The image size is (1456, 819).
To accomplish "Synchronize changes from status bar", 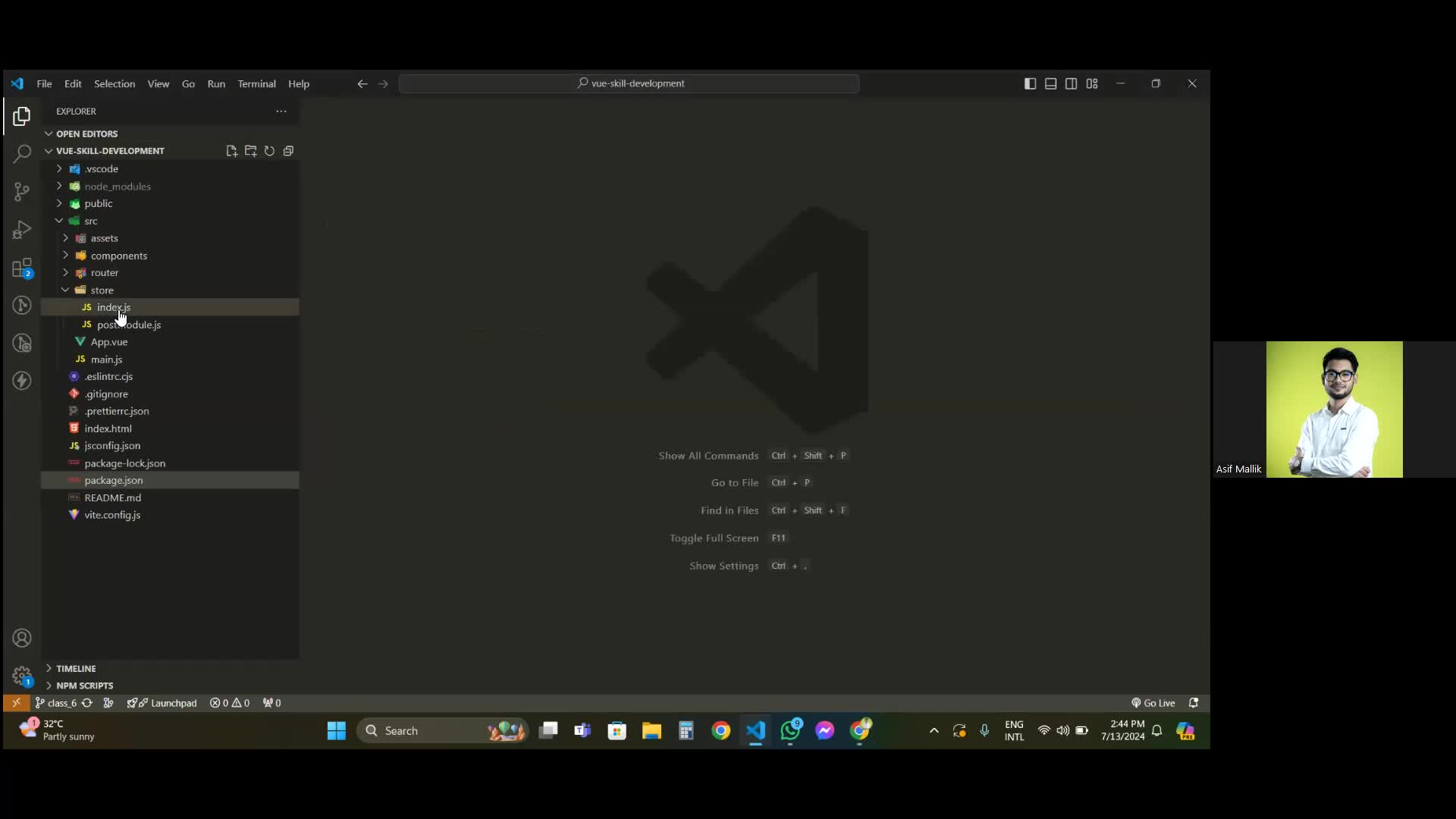I will coord(87,703).
